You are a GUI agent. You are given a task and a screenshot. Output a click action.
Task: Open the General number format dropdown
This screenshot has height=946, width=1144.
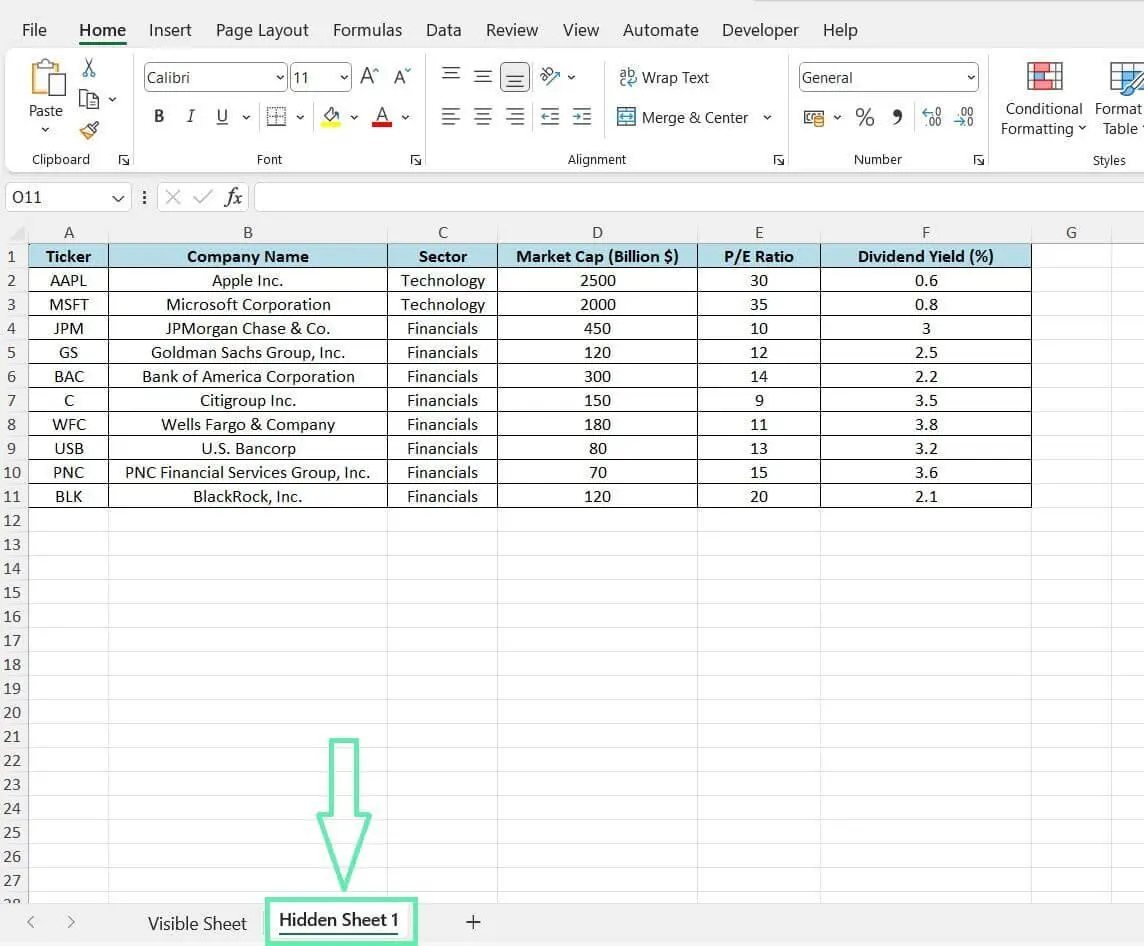[x=970, y=77]
